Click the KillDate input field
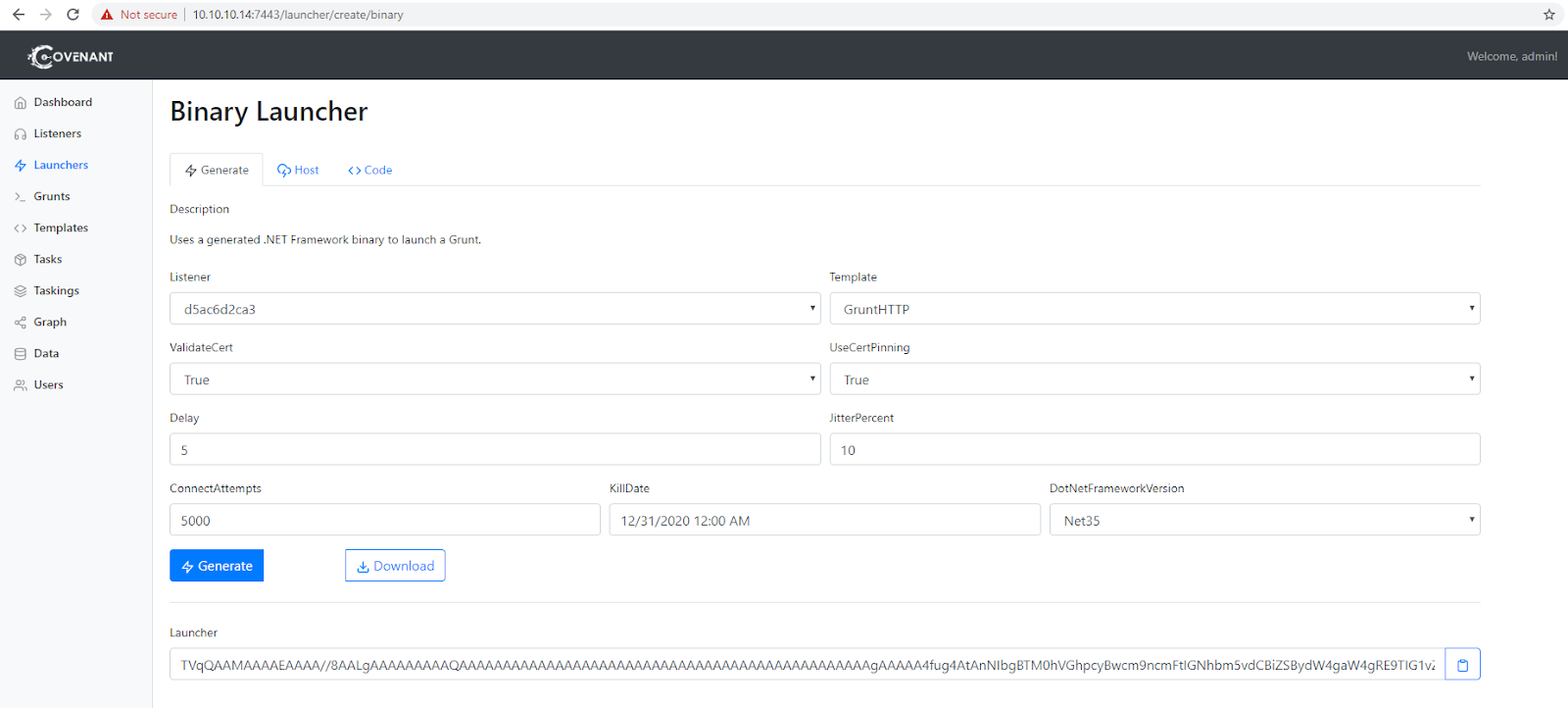The image size is (1568, 708). tap(824, 520)
